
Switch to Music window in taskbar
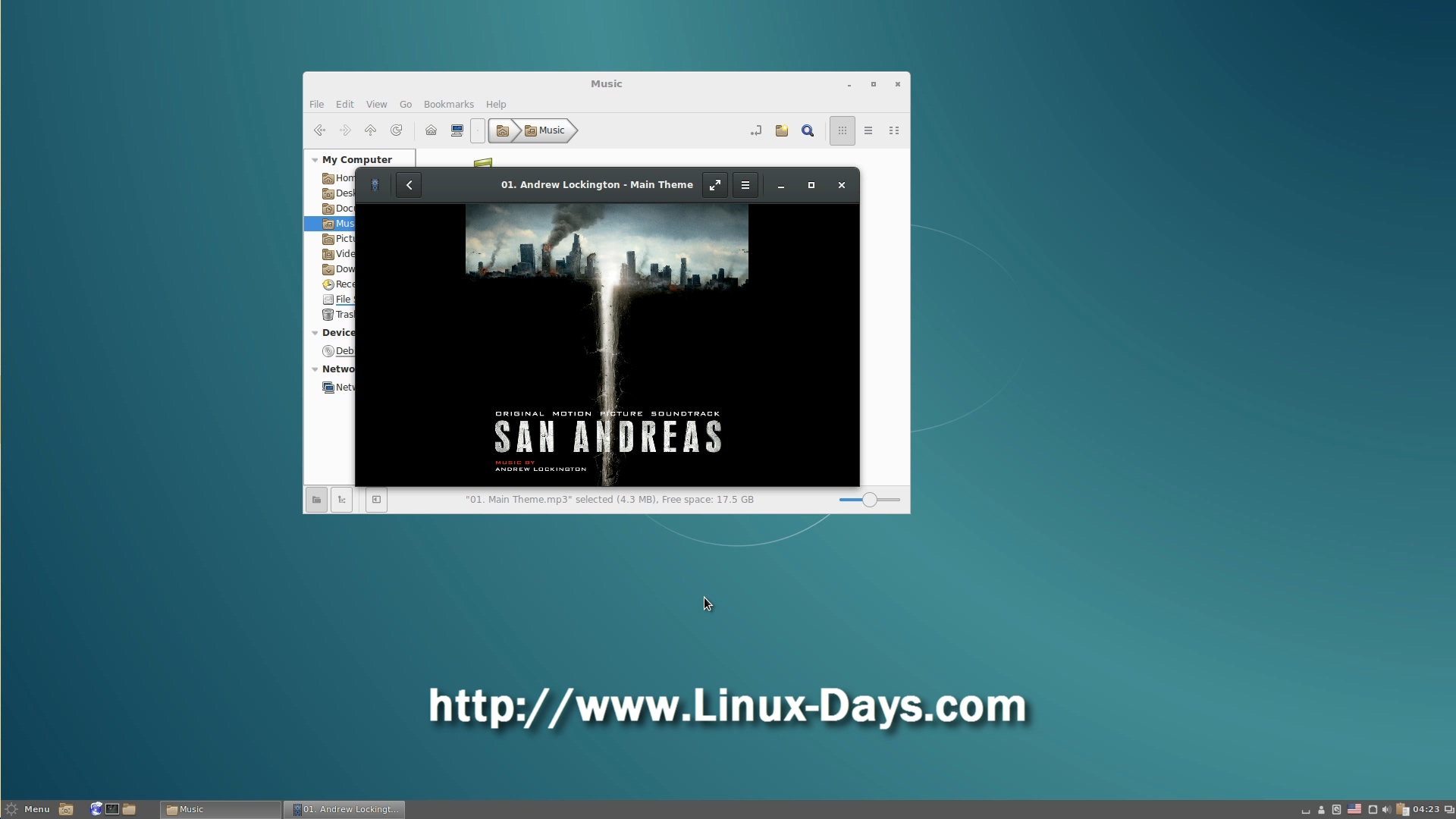(x=221, y=809)
